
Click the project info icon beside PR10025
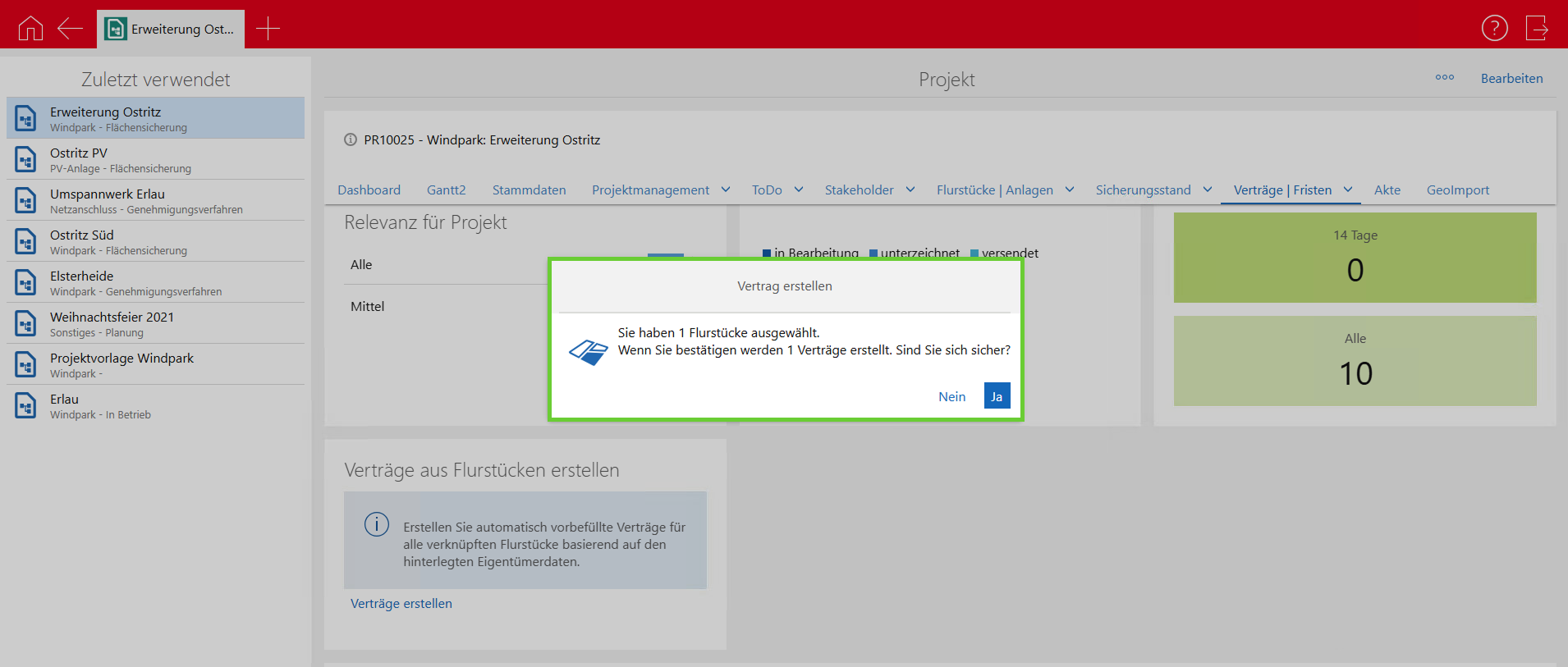click(351, 139)
